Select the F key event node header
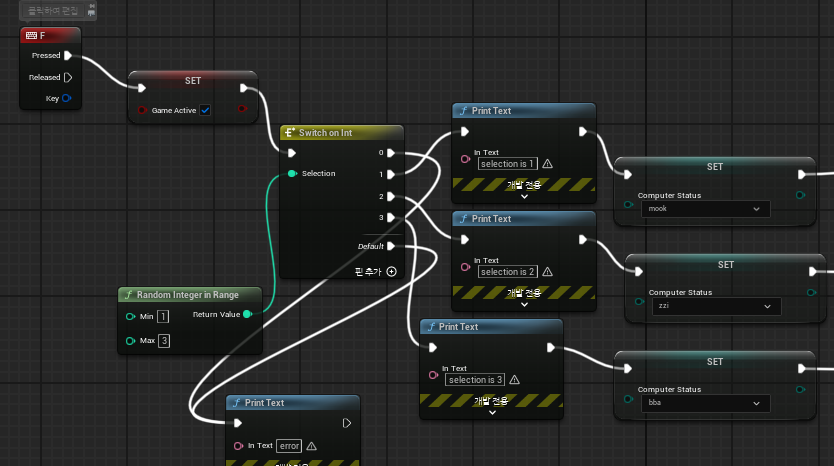834x466 pixels. pyautogui.click(x=51, y=35)
